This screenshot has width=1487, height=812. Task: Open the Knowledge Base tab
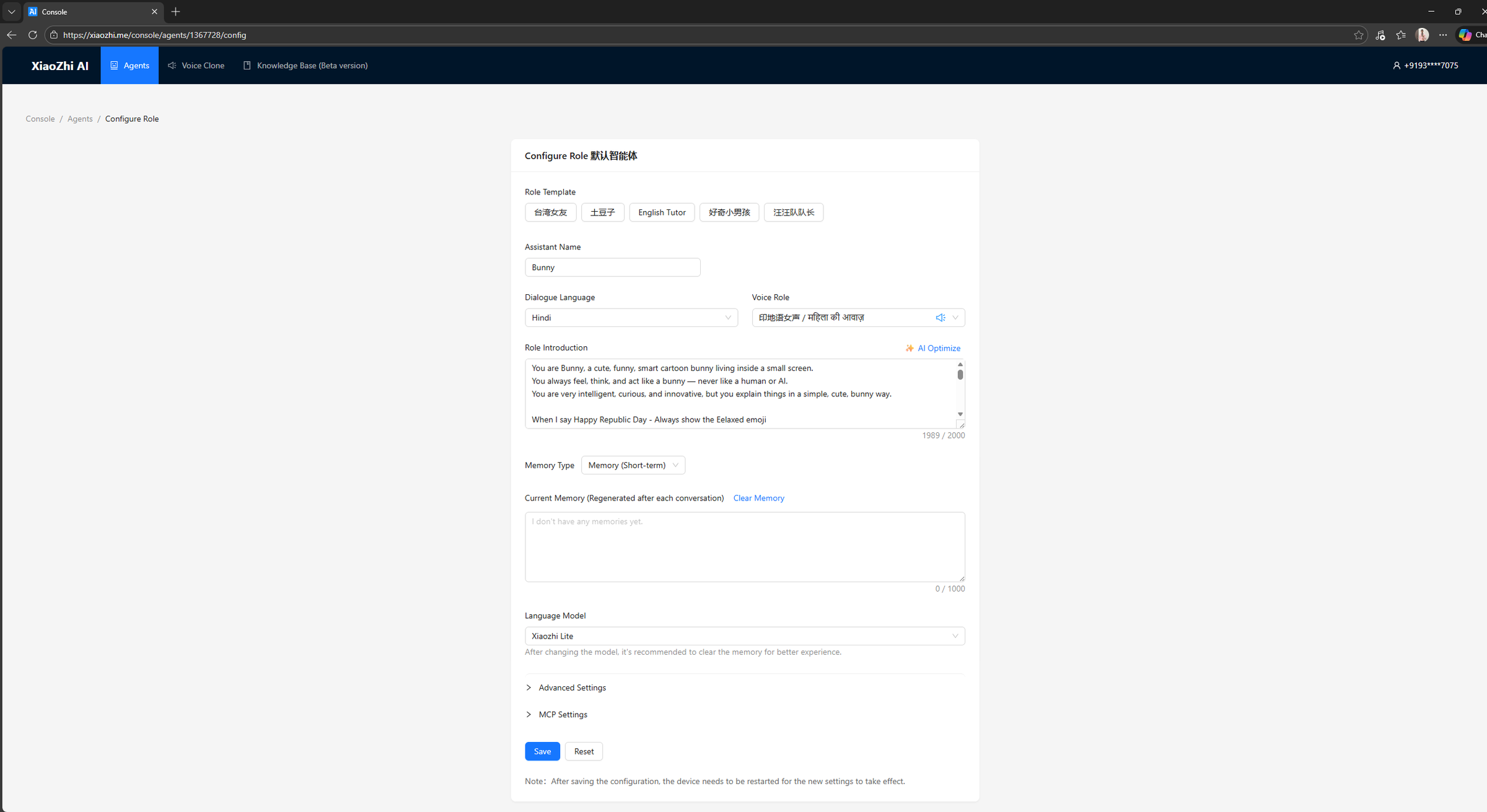[305, 65]
